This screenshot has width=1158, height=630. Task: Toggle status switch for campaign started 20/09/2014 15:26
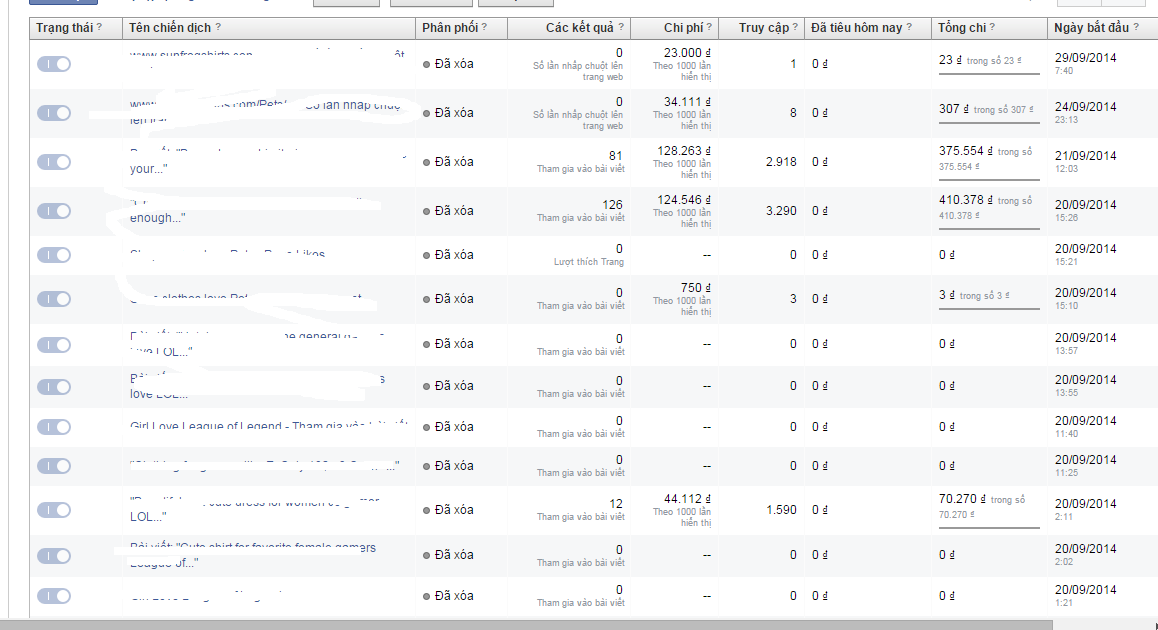click(54, 211)
